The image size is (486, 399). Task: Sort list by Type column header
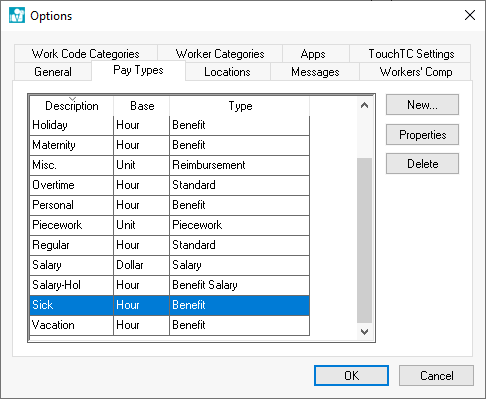240,106
